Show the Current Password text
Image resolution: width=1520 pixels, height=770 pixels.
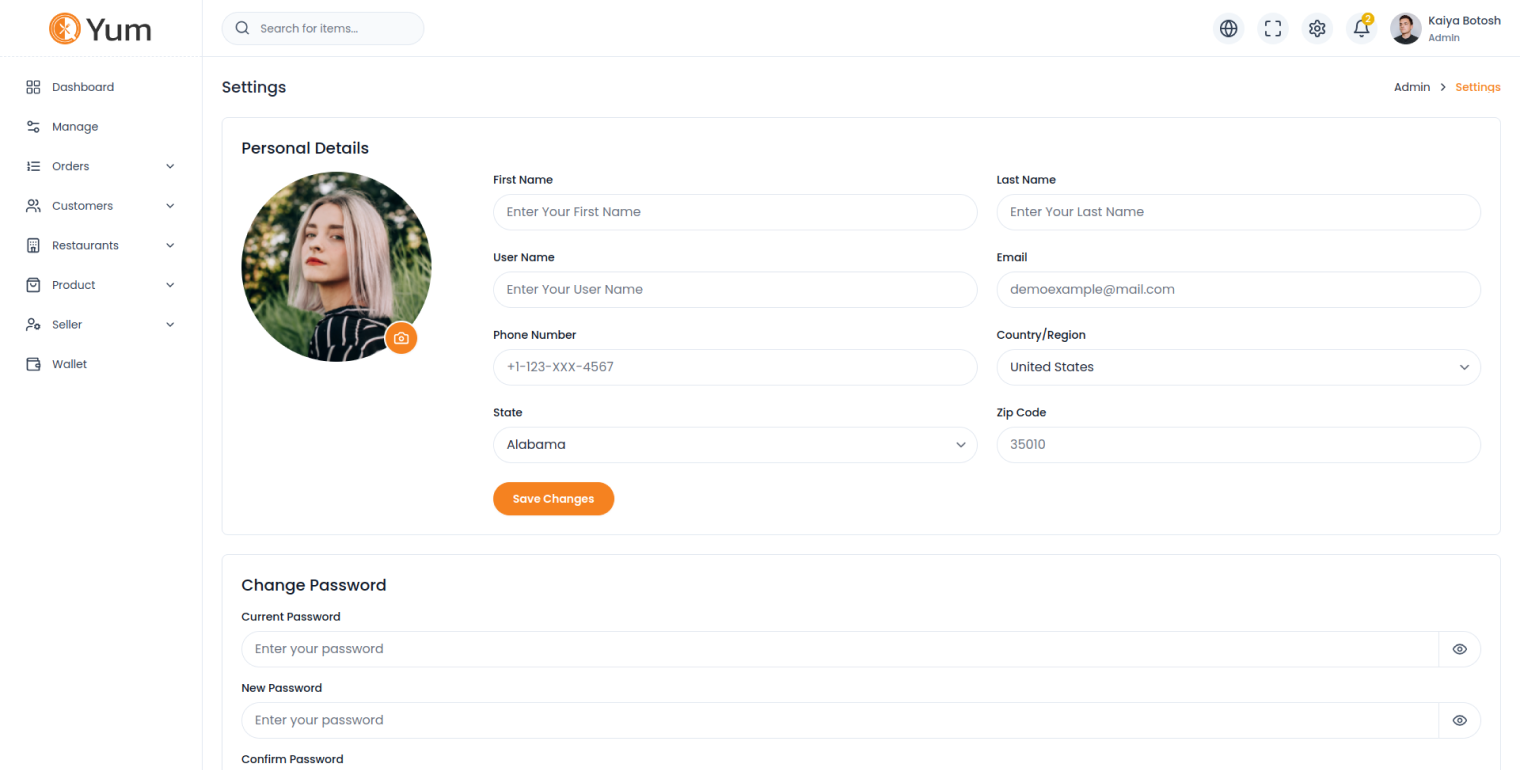pos(1459,649)
